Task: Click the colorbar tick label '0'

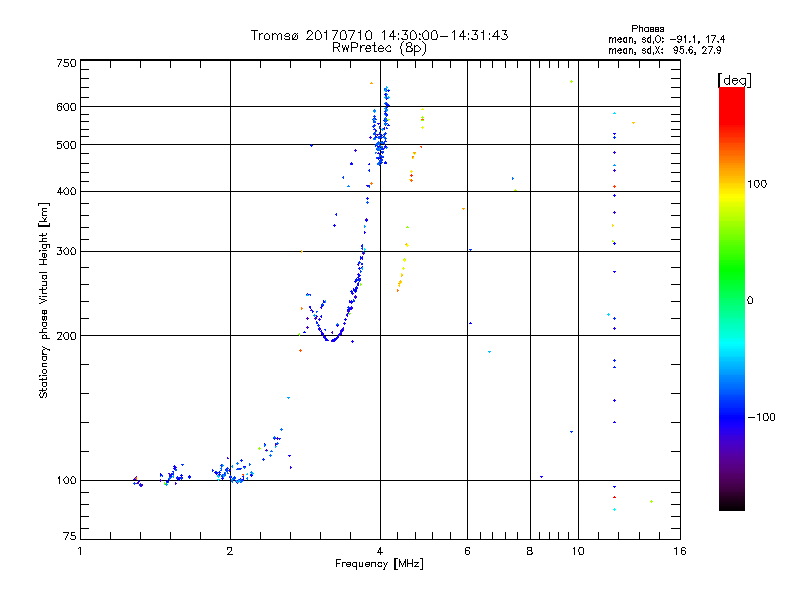Action: point(750,301)
